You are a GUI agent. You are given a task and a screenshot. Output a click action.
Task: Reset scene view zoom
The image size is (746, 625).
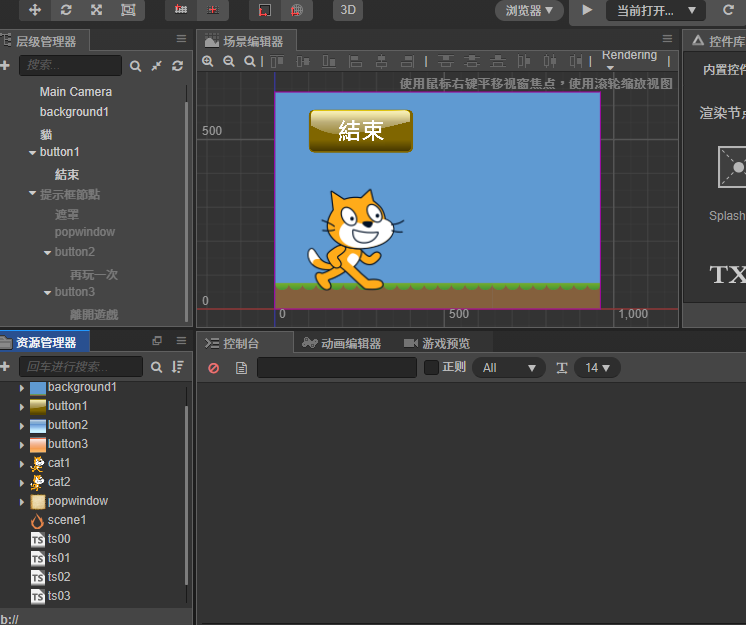250,61
